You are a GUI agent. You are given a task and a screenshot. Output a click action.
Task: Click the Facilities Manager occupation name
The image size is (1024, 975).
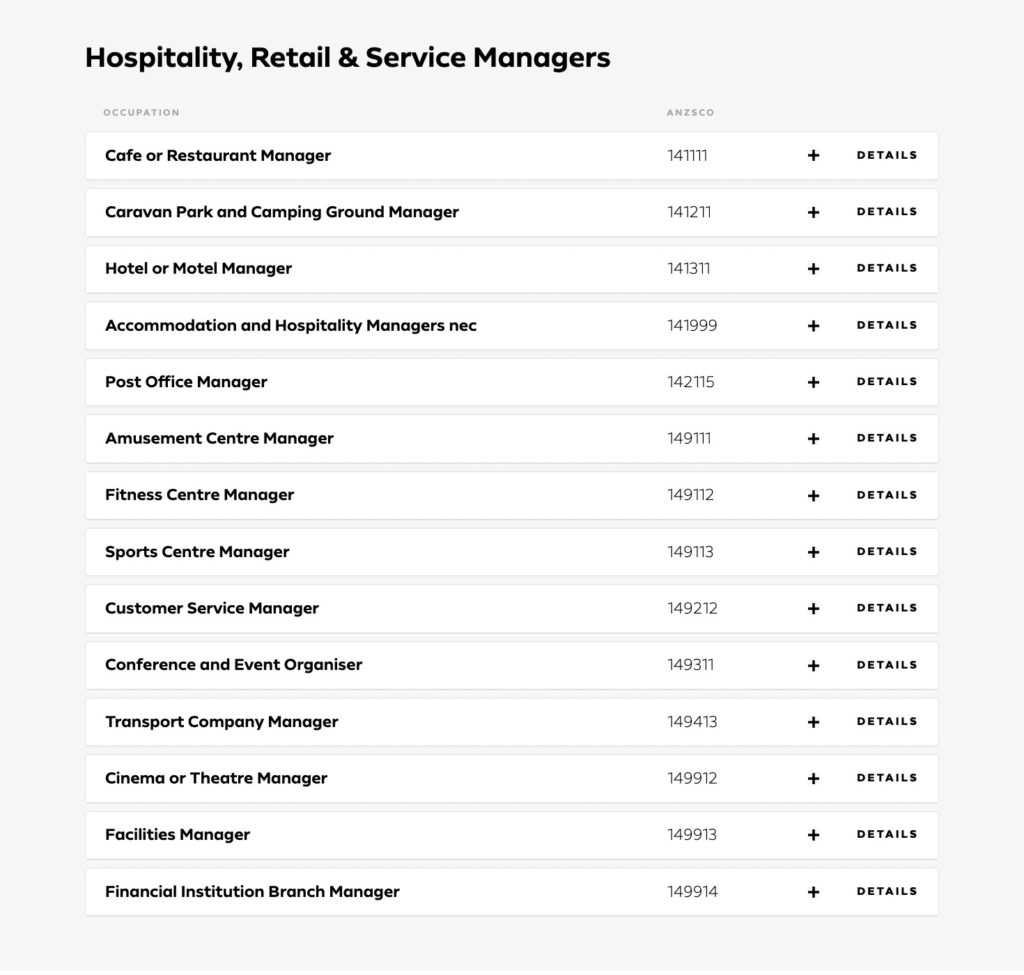(x=177, y=835)
